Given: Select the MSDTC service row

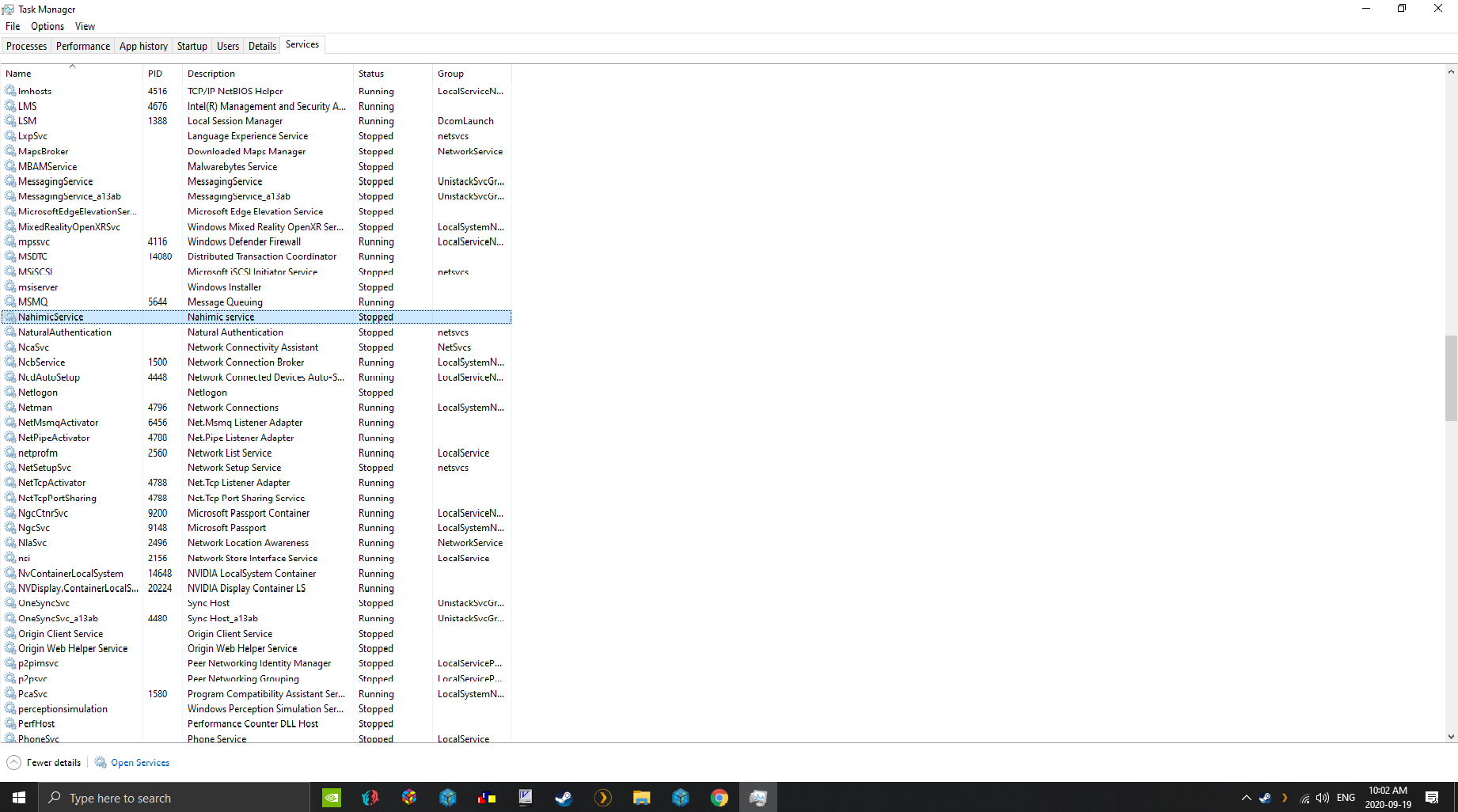Looking at the screenshot, I should pos(256,256).
